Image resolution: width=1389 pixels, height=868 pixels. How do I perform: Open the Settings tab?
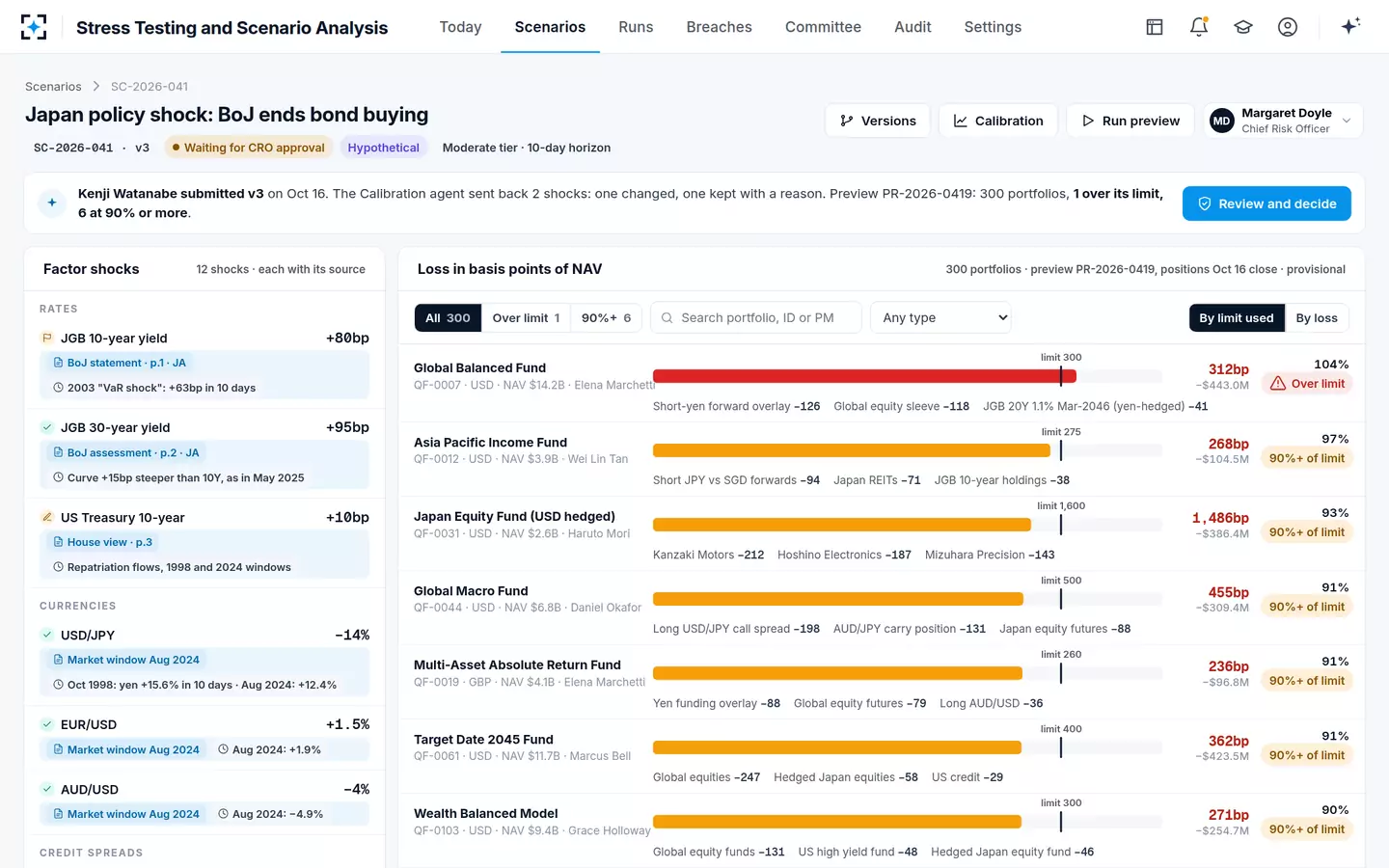pyautogui.click(x=993, y=27)
